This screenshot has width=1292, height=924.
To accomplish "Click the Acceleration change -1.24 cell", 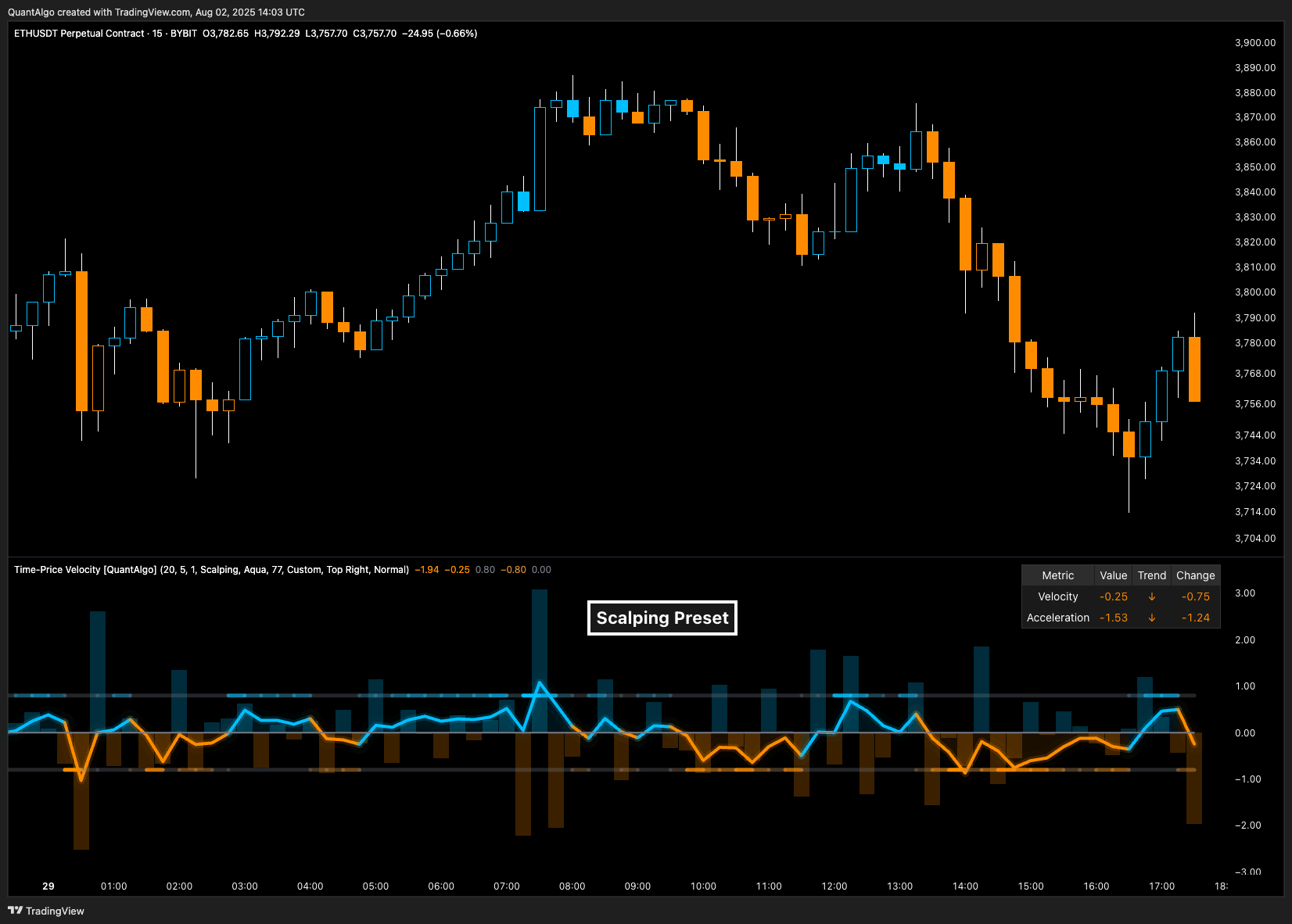I will [1196, 618].
